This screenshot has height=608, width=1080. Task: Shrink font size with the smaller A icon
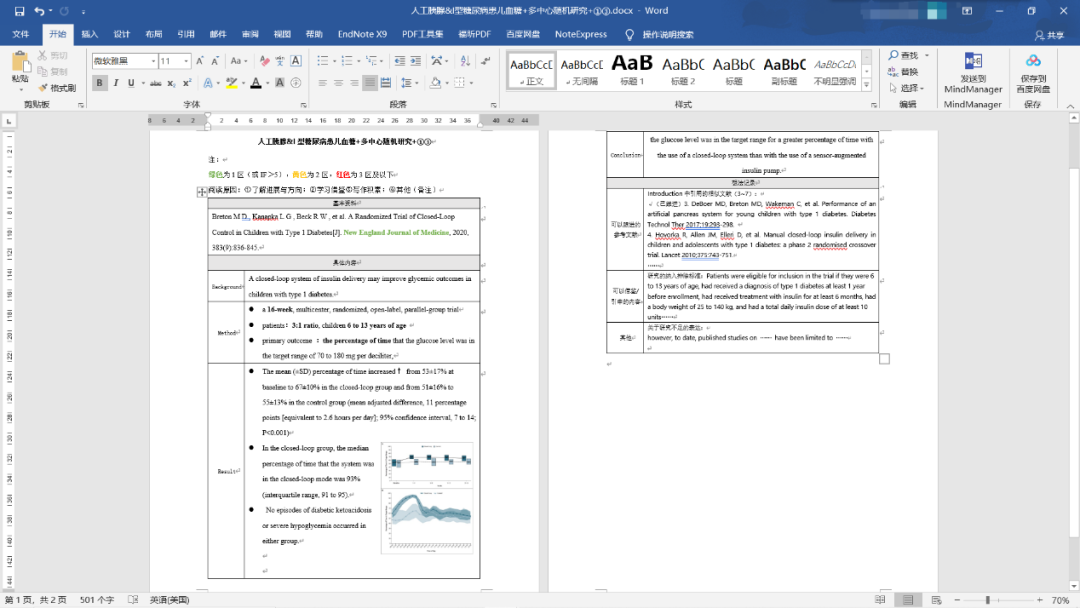pyautogui.click(x=215, y=61)
